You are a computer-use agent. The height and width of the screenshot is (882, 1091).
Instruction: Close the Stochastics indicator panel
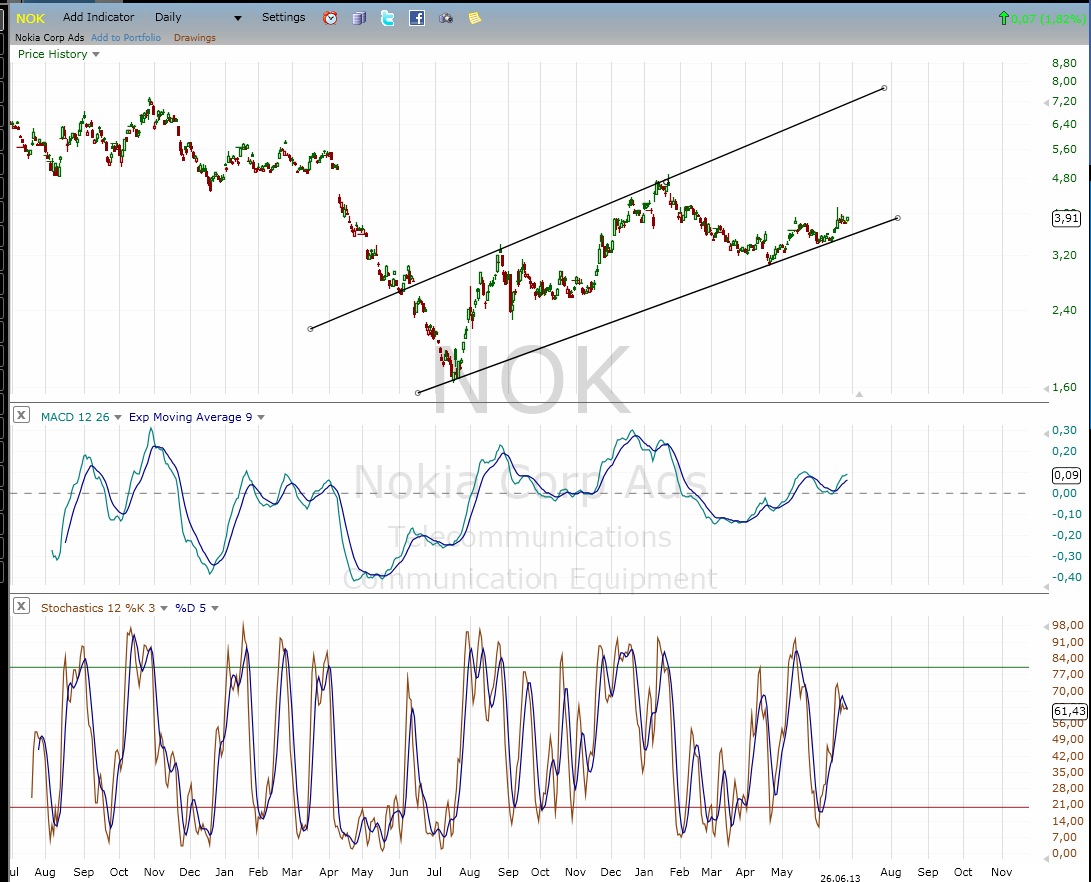pyautogui.click(x=22, y=606)
